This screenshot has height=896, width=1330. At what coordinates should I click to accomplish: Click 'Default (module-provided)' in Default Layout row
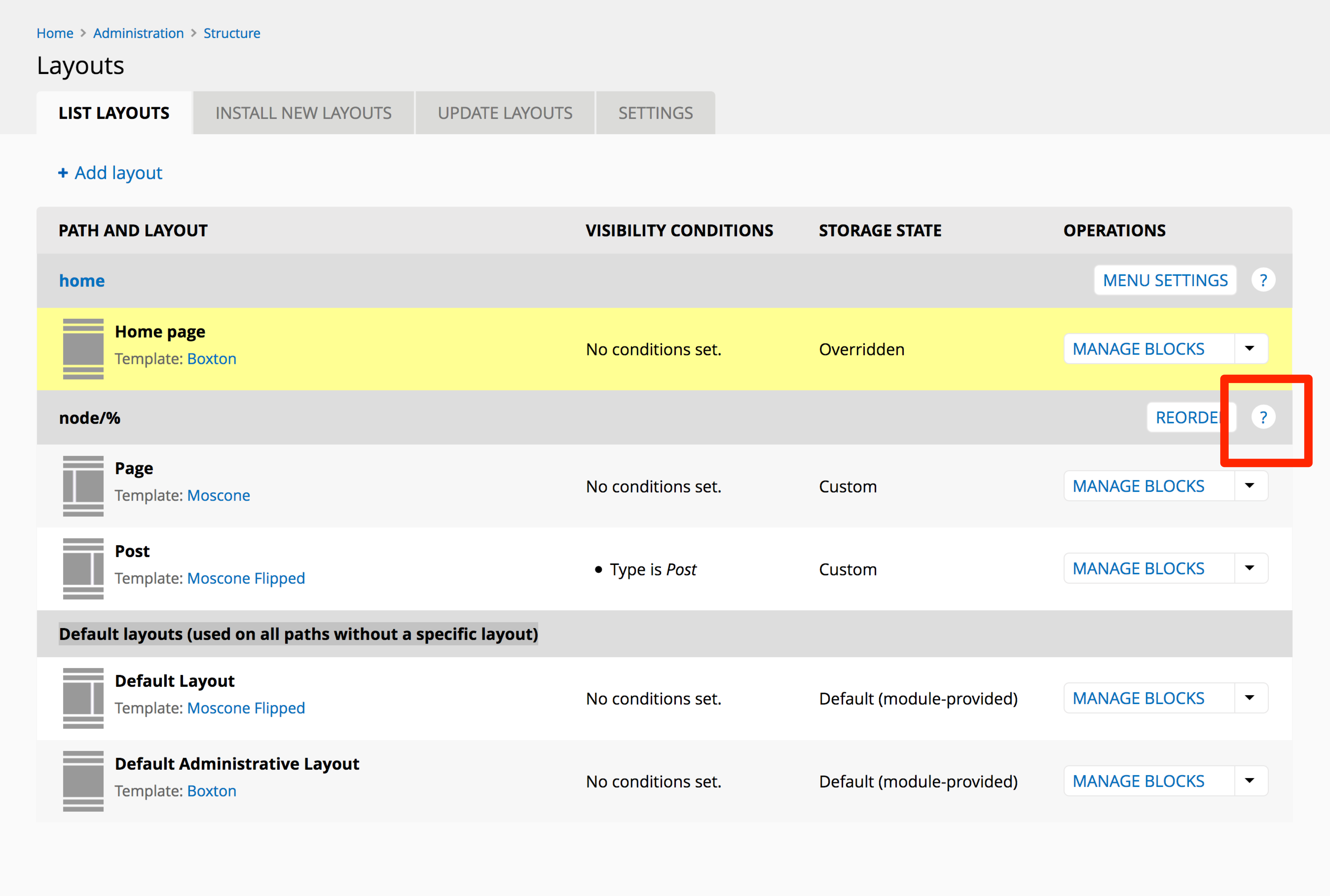coord(919,699)
